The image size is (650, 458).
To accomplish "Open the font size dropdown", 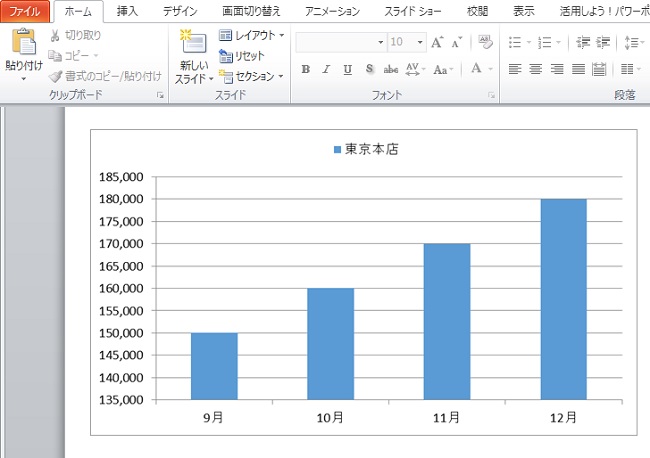I will (x=421, y=43).
